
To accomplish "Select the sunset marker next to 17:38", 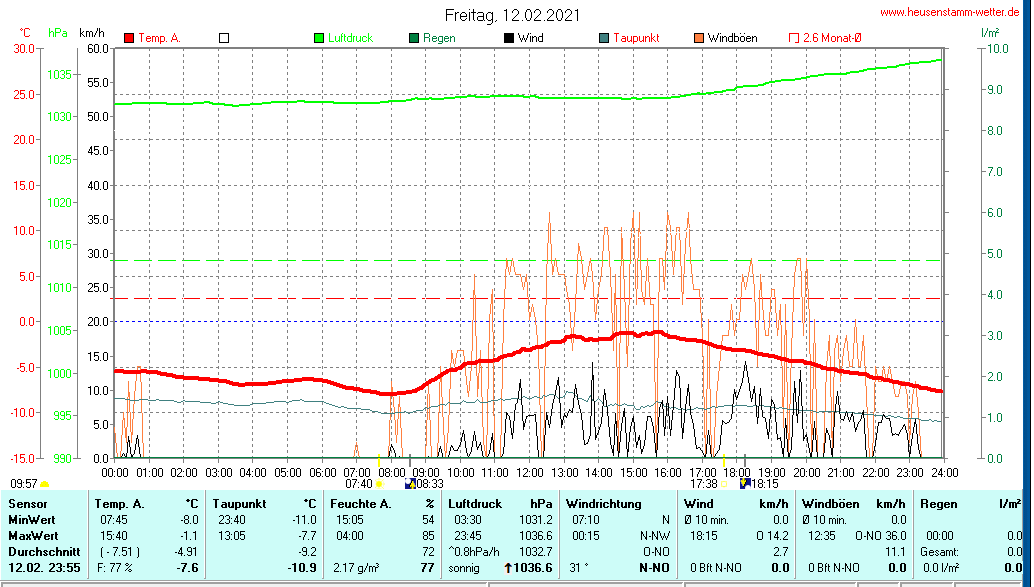I will click(x=725, y=484).
